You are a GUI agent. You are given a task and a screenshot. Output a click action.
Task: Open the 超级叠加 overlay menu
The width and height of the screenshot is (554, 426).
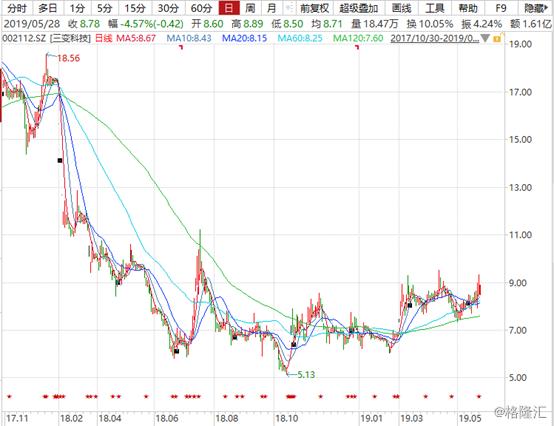click(x=358, y=8)
